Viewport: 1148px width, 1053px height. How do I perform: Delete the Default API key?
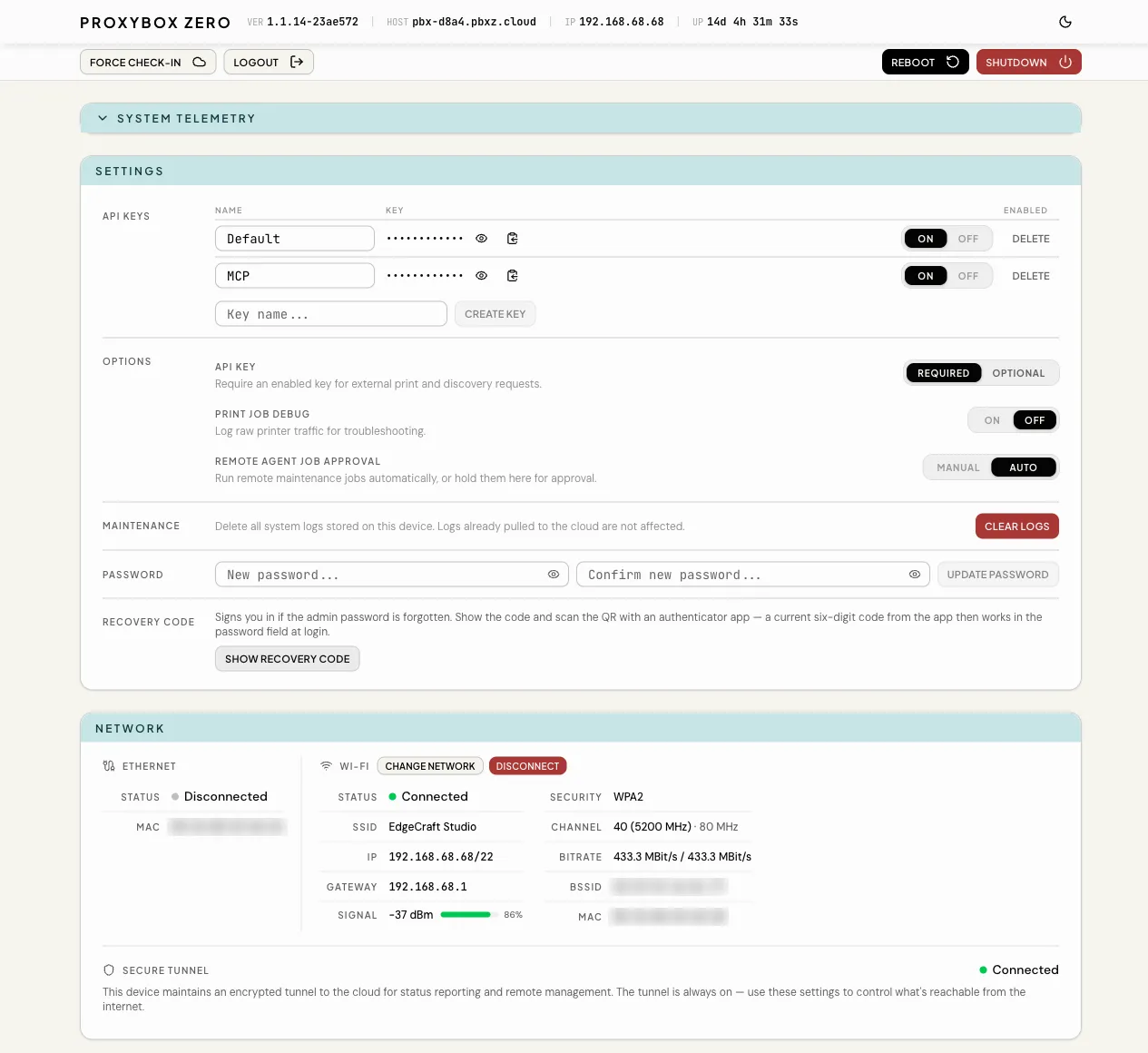1031,239
